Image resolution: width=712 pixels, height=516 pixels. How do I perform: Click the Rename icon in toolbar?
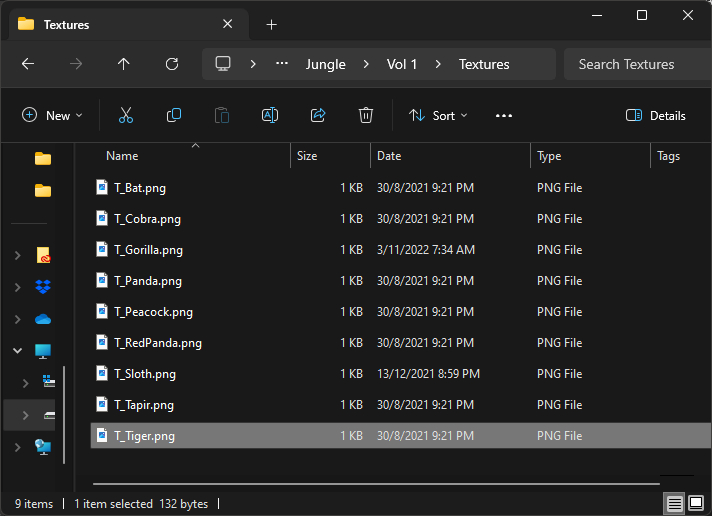(270, 115)
